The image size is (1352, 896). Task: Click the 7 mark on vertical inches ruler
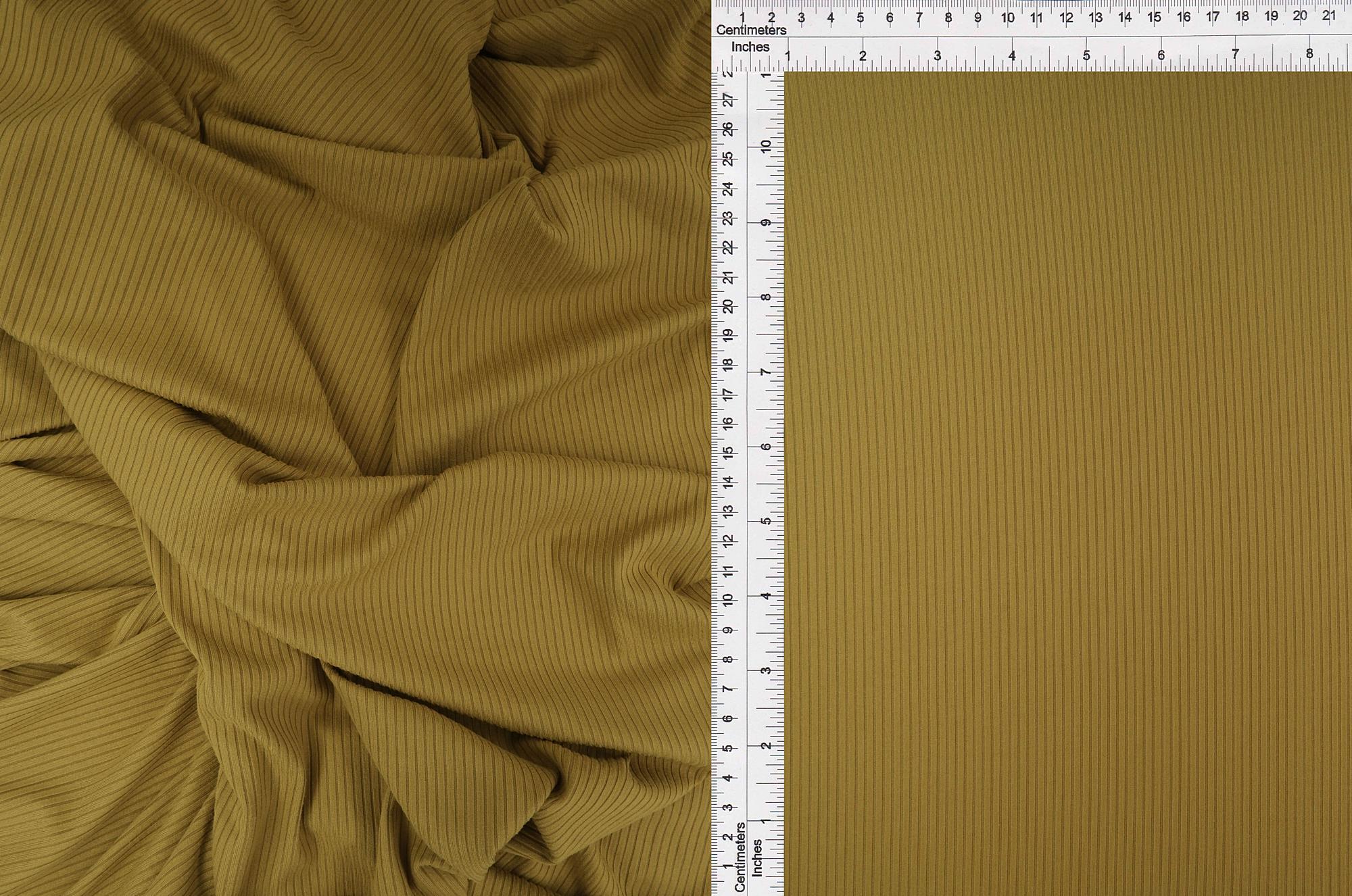(x=766, y=372)
